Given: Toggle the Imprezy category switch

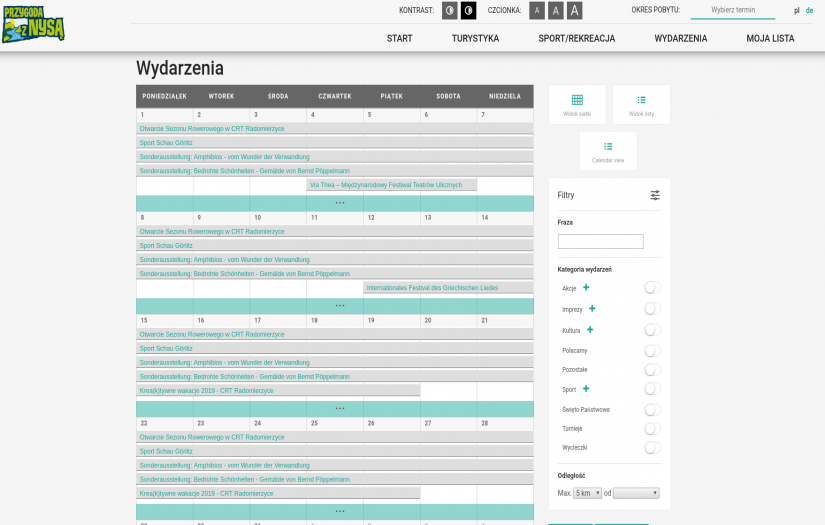Looking at the screenshot, I should coord(652,309).
